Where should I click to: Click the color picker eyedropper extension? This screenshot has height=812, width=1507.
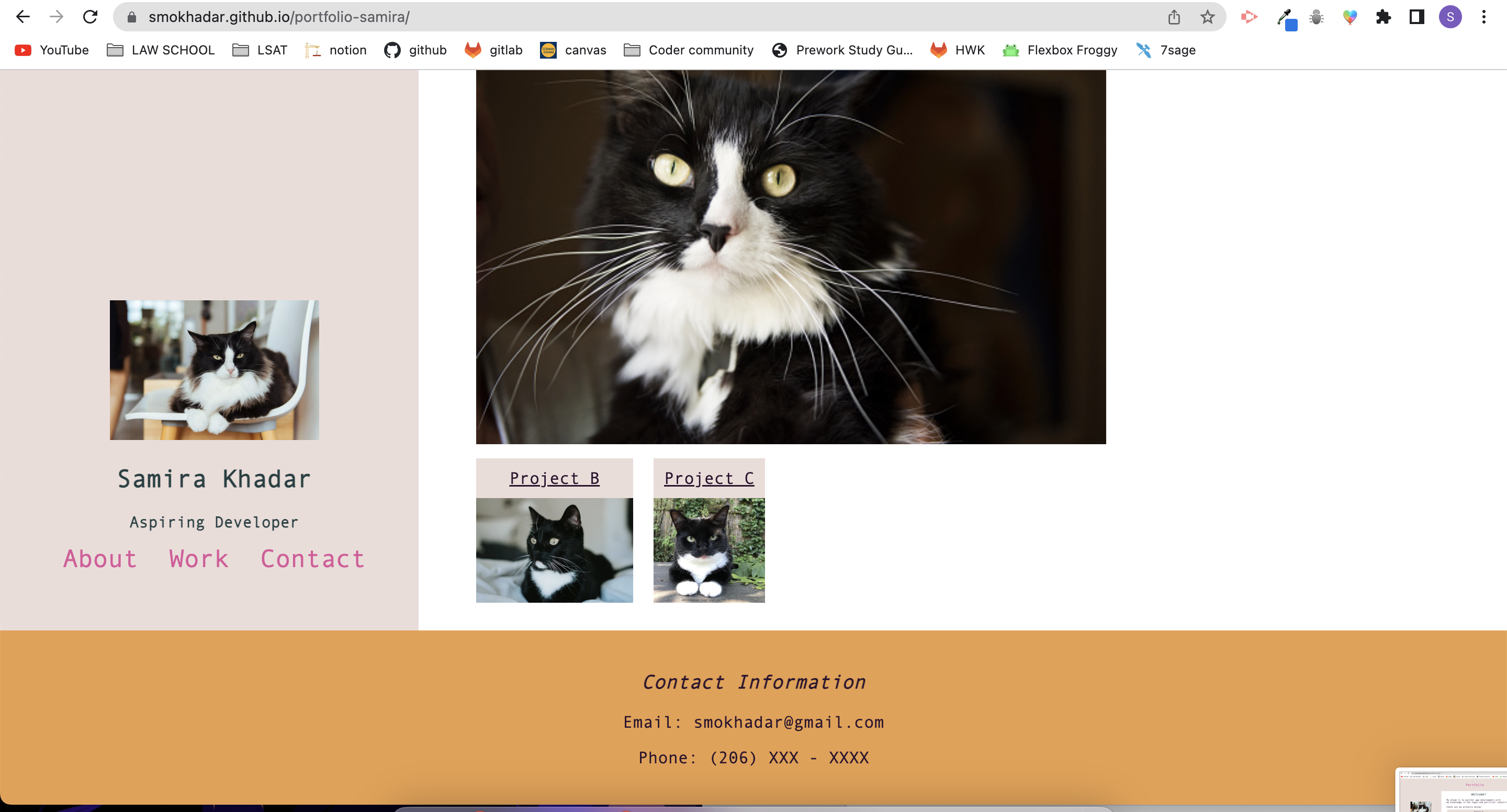(x=1285, y=17)
